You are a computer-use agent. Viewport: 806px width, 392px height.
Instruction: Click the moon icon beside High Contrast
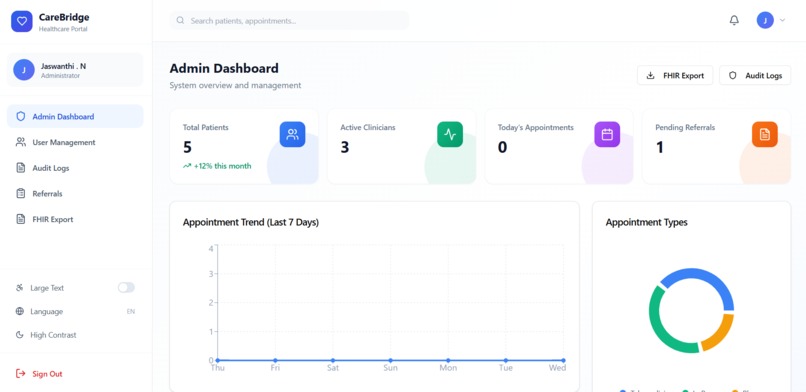20,335
